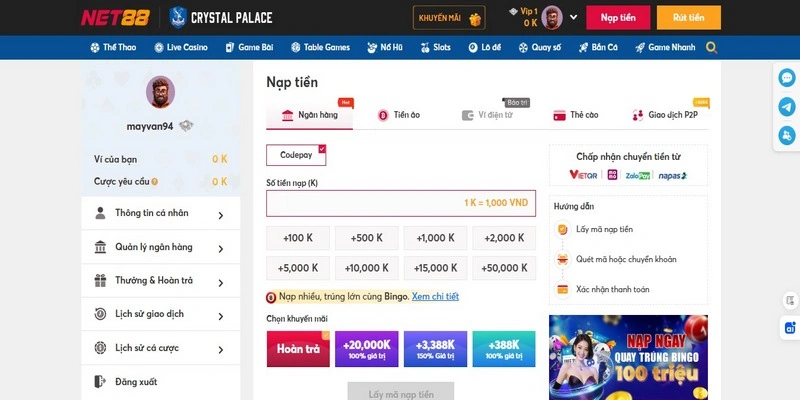
Task: Expand the Thưởng & Hoàn trả chevron
Action: pyautogui.click(x=221, y=283)
